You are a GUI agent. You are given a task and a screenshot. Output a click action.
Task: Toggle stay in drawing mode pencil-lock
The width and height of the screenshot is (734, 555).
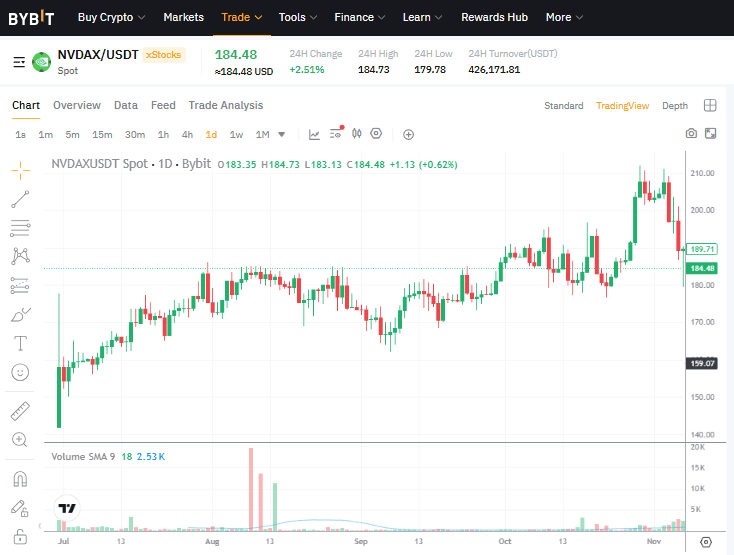pos(20,508)
